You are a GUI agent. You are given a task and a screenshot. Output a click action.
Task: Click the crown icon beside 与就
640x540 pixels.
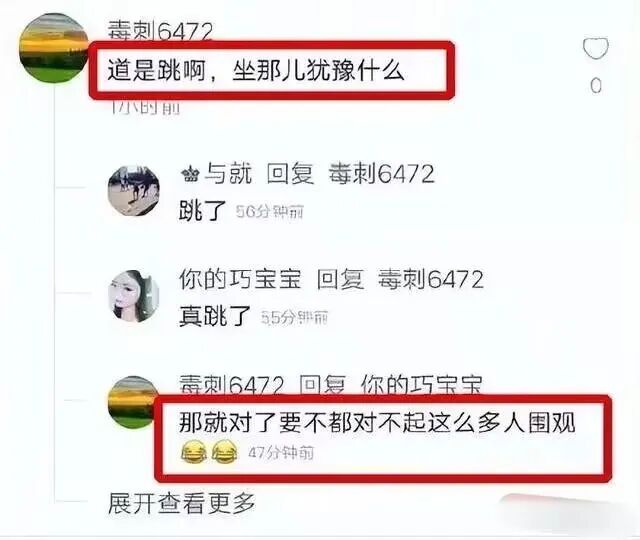point(190,174)
